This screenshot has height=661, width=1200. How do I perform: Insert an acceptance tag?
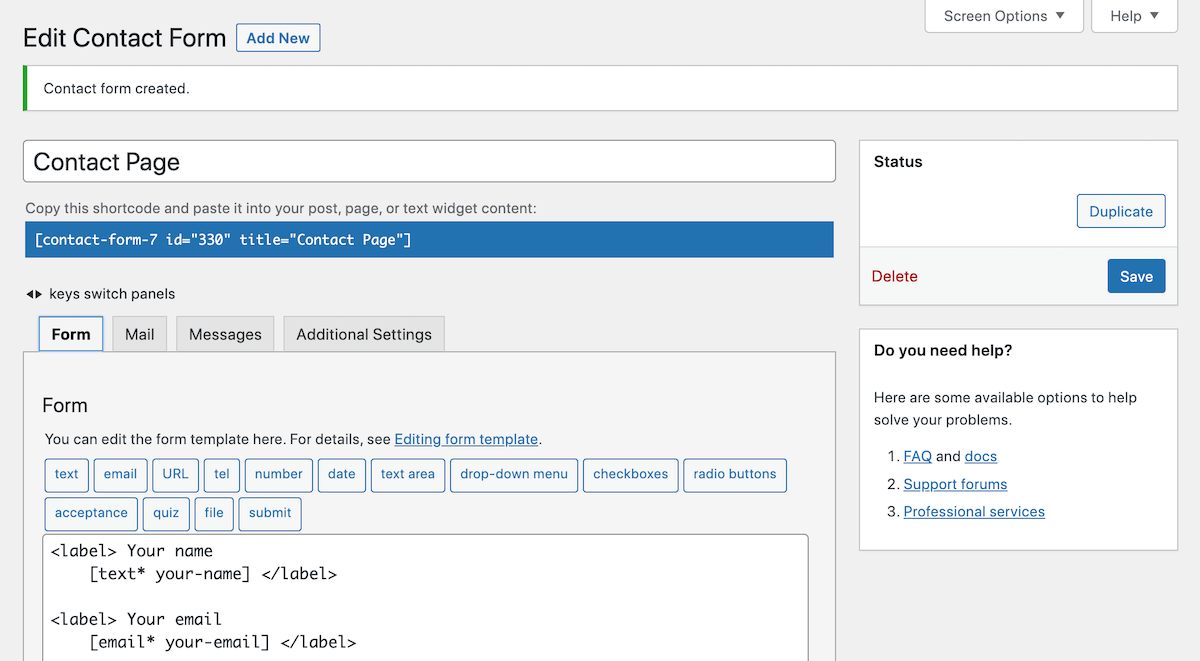coord(92,513)
